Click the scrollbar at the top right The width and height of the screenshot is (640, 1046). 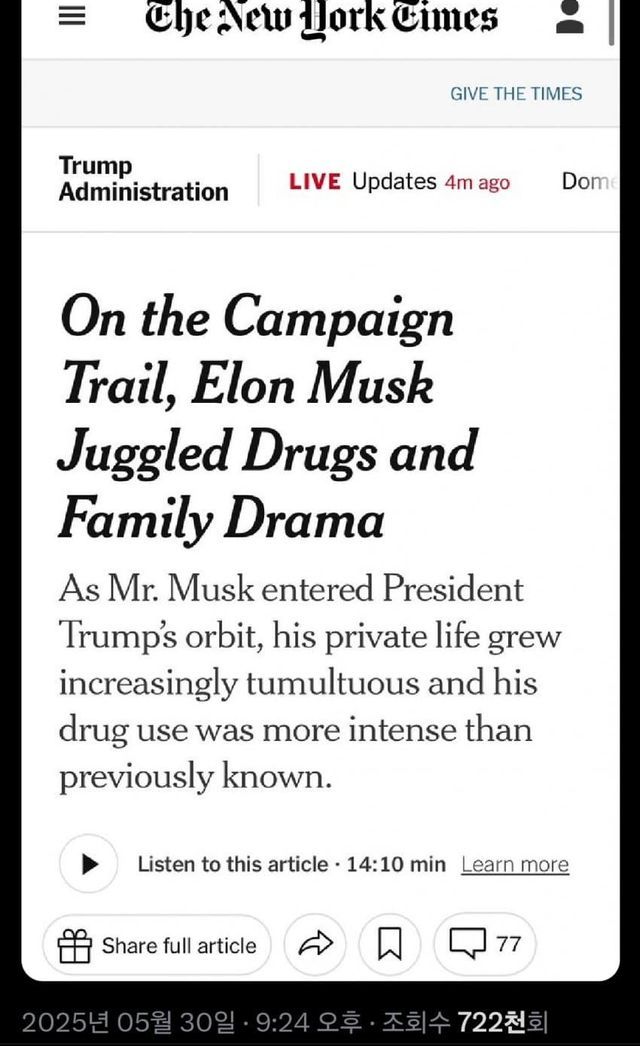(x=612, y=20)
